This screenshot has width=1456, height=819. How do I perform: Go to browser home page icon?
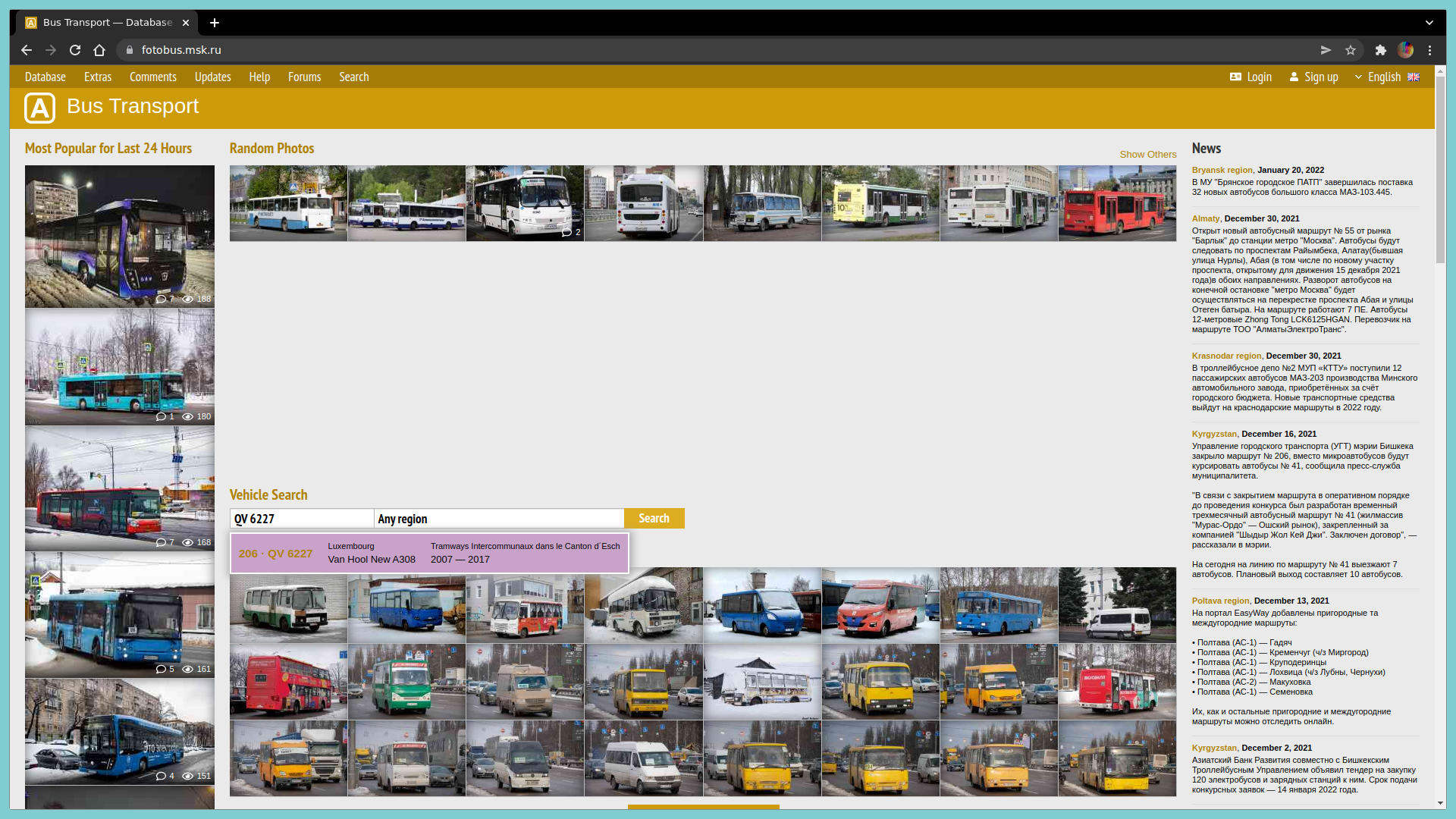pyautogui.click(x=99, y=50)
